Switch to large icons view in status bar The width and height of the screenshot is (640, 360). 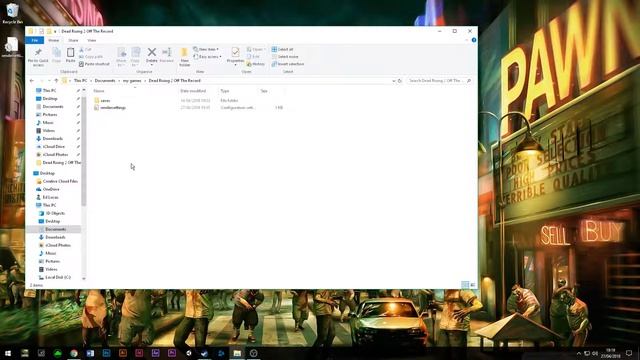pos(473,285)
